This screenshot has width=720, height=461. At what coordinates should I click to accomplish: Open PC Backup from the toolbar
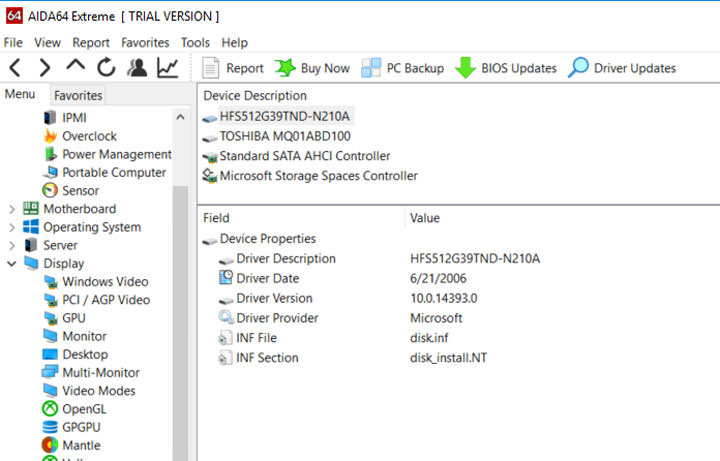[402, 68]
